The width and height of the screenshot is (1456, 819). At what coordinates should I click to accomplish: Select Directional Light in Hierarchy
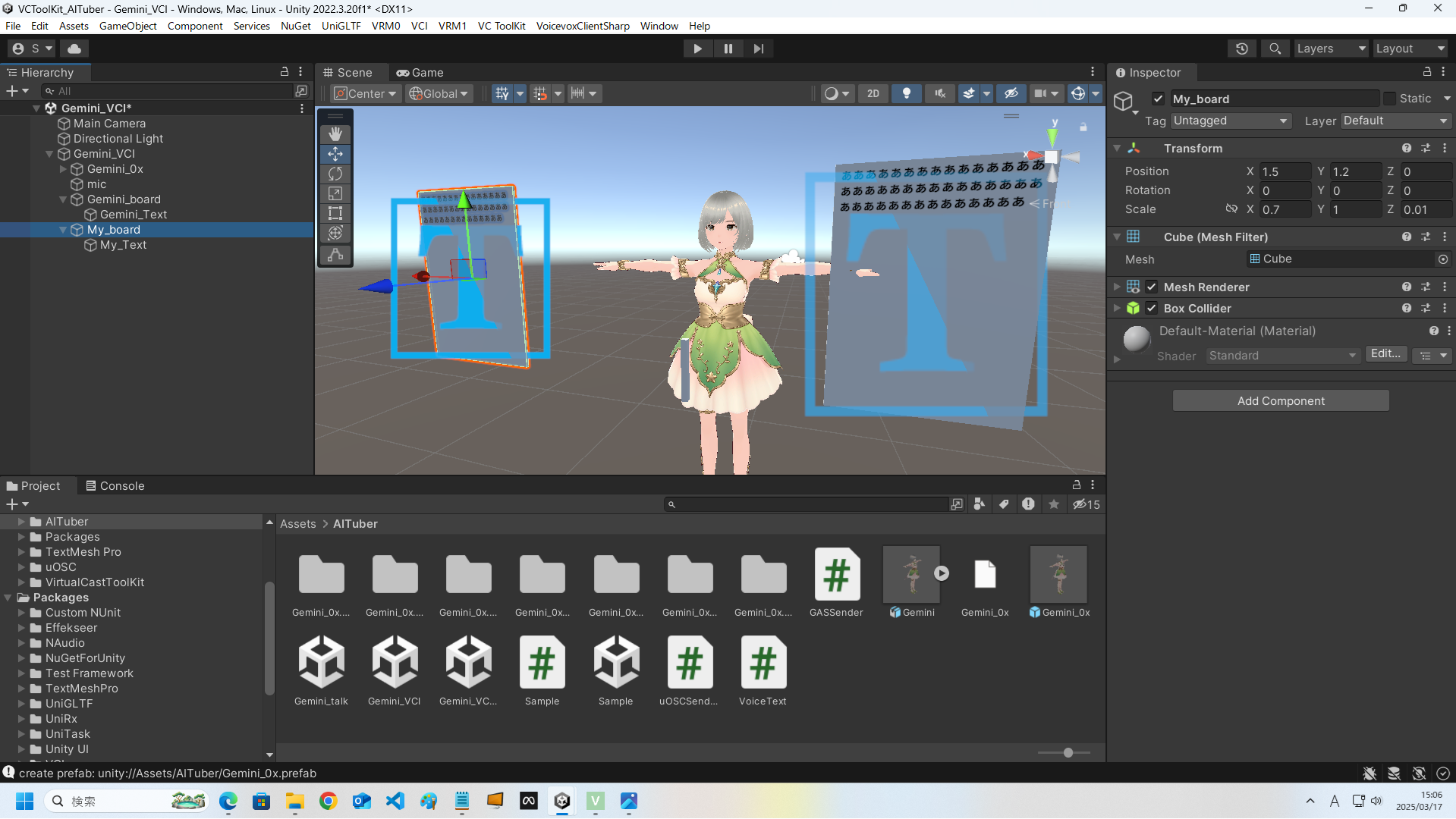click(x=118, y=139)
